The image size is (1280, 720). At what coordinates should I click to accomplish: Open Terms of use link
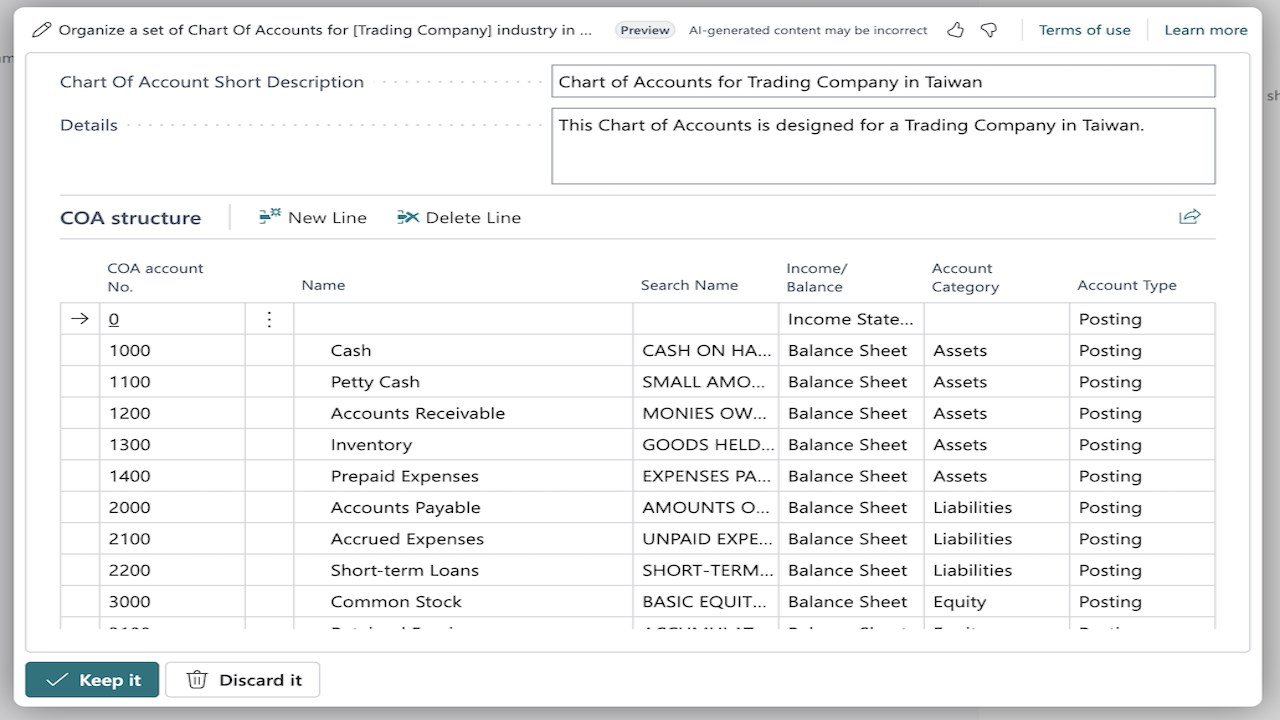pyautogui.click(x=1085, y=30)
